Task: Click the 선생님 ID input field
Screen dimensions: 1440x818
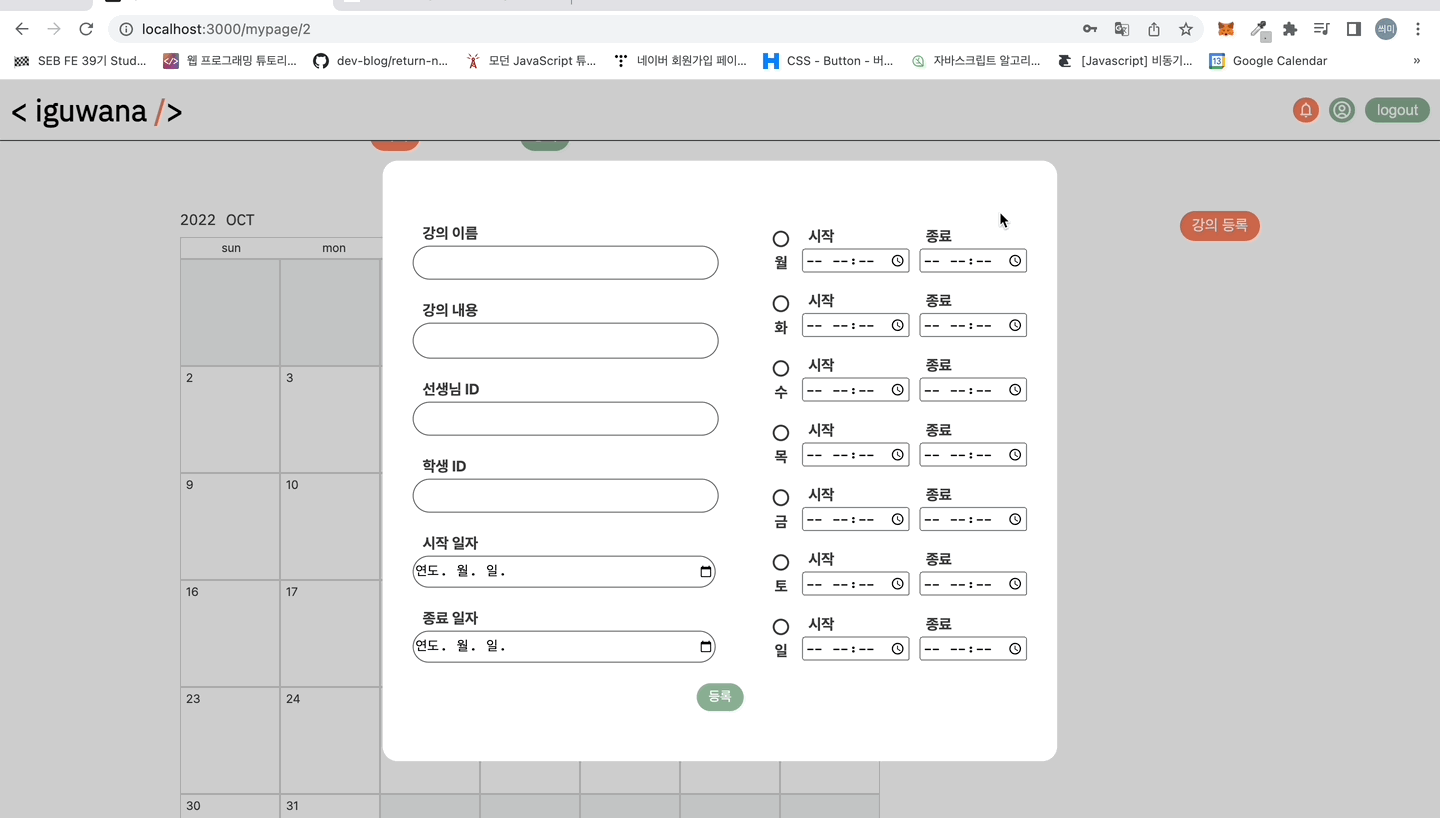Action: (x=566, y=419)
